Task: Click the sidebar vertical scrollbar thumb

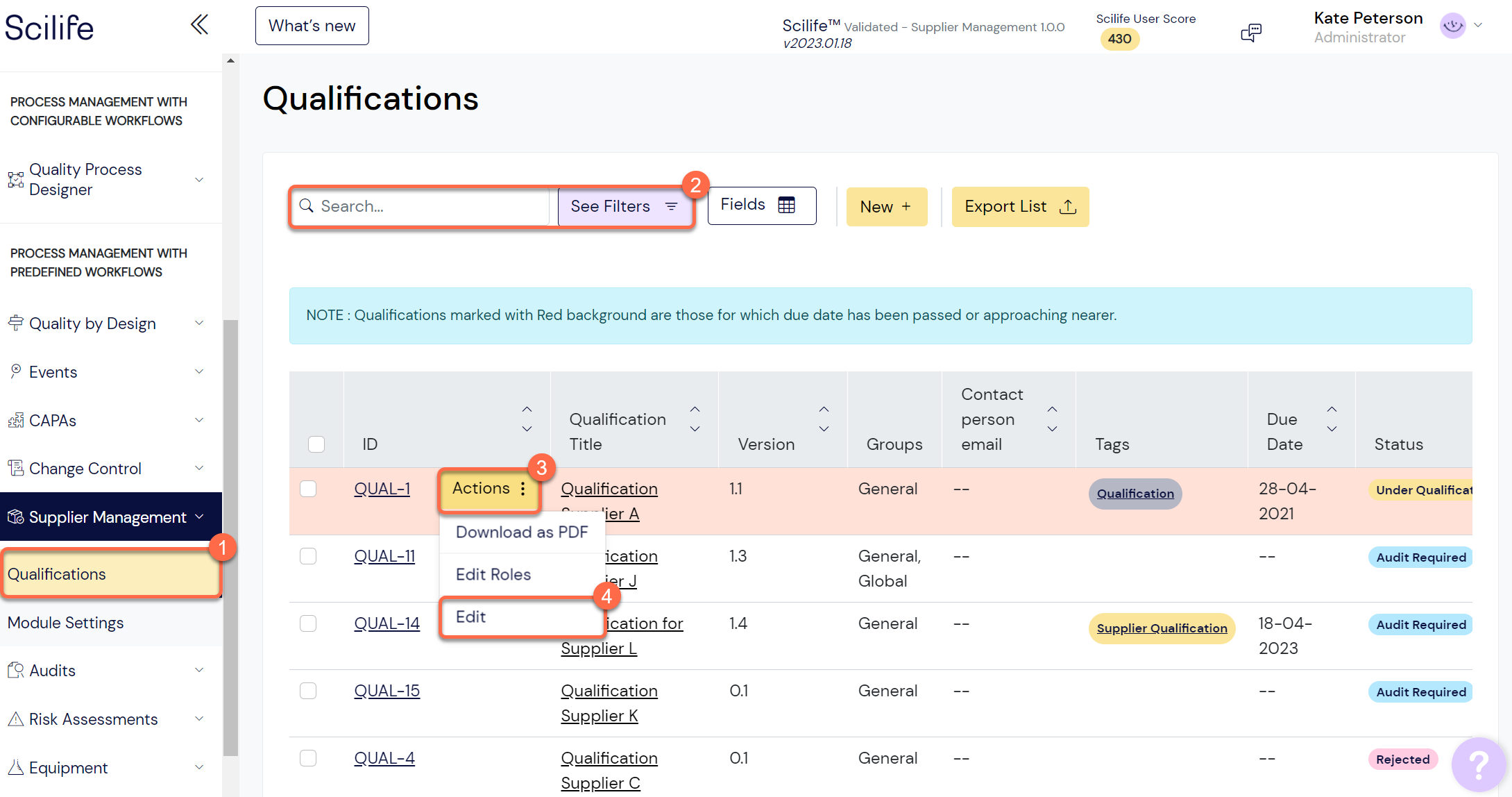Action: pyautogui.click(x=230, y=538)
